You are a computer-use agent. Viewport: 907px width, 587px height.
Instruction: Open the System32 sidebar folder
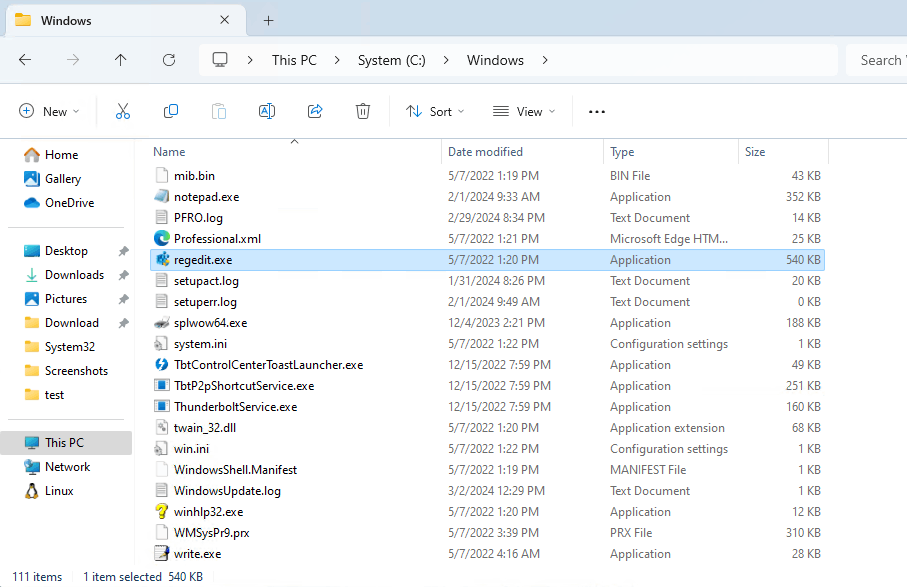coord(60,347)
